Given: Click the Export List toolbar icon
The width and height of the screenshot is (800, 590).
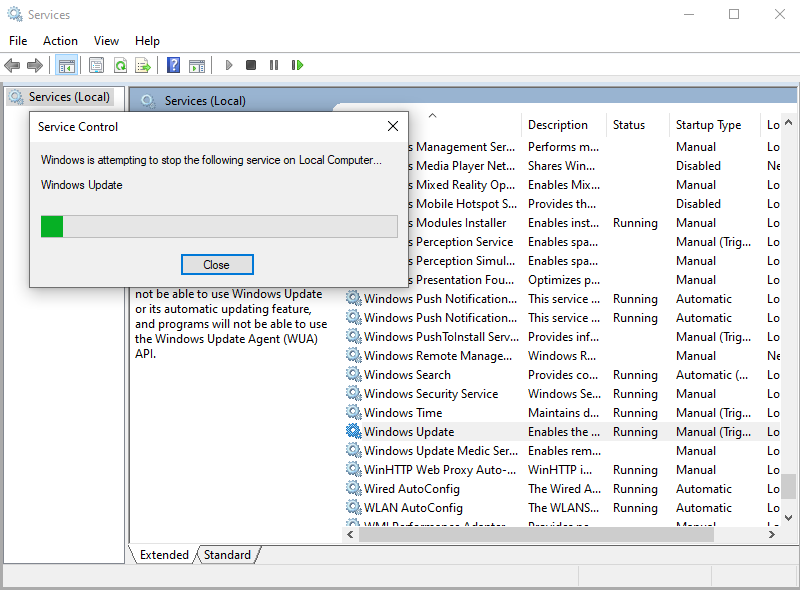Looking at the screenshot, I should [143, 65].
